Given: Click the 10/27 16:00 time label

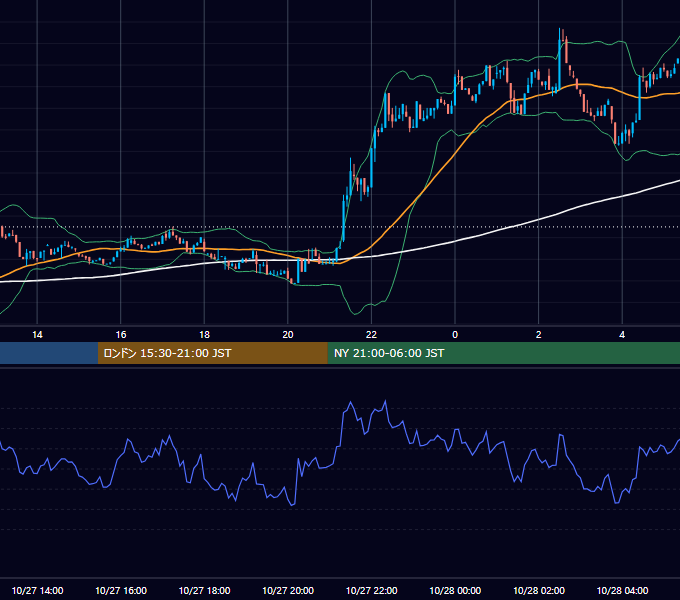Looking at the screenshot, I should pyautogui.click(x=121, y=590).
